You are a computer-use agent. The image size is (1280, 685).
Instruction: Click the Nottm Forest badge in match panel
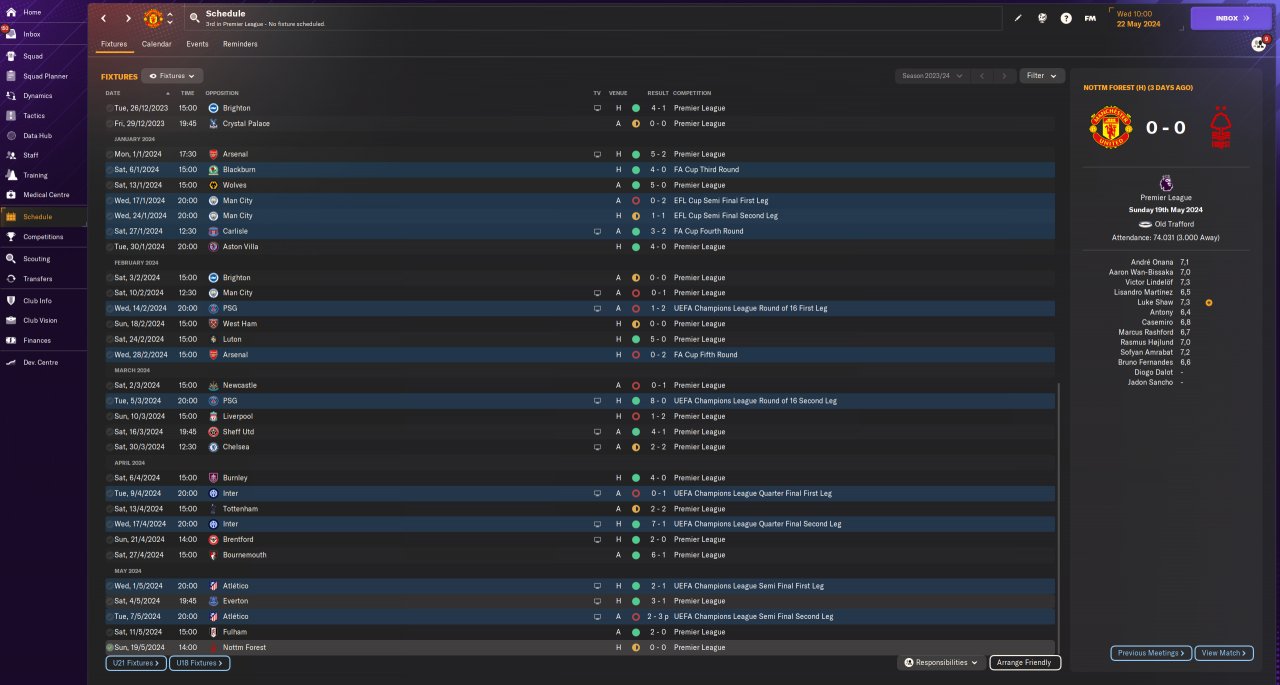(x=1221, y=128)
